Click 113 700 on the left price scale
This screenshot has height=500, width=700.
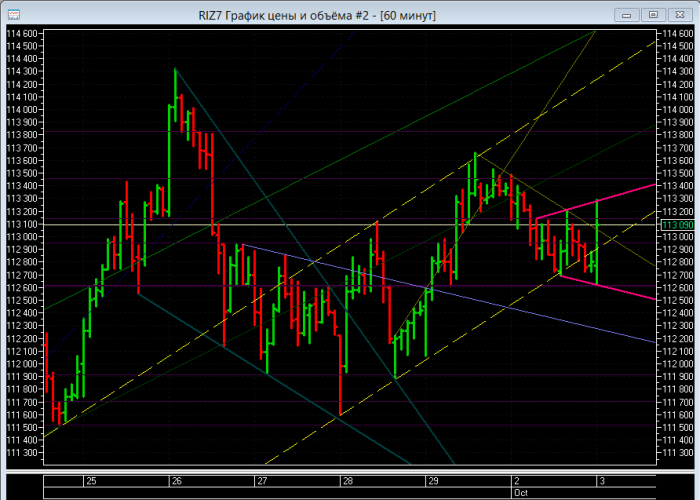click(x=22, y=148)
